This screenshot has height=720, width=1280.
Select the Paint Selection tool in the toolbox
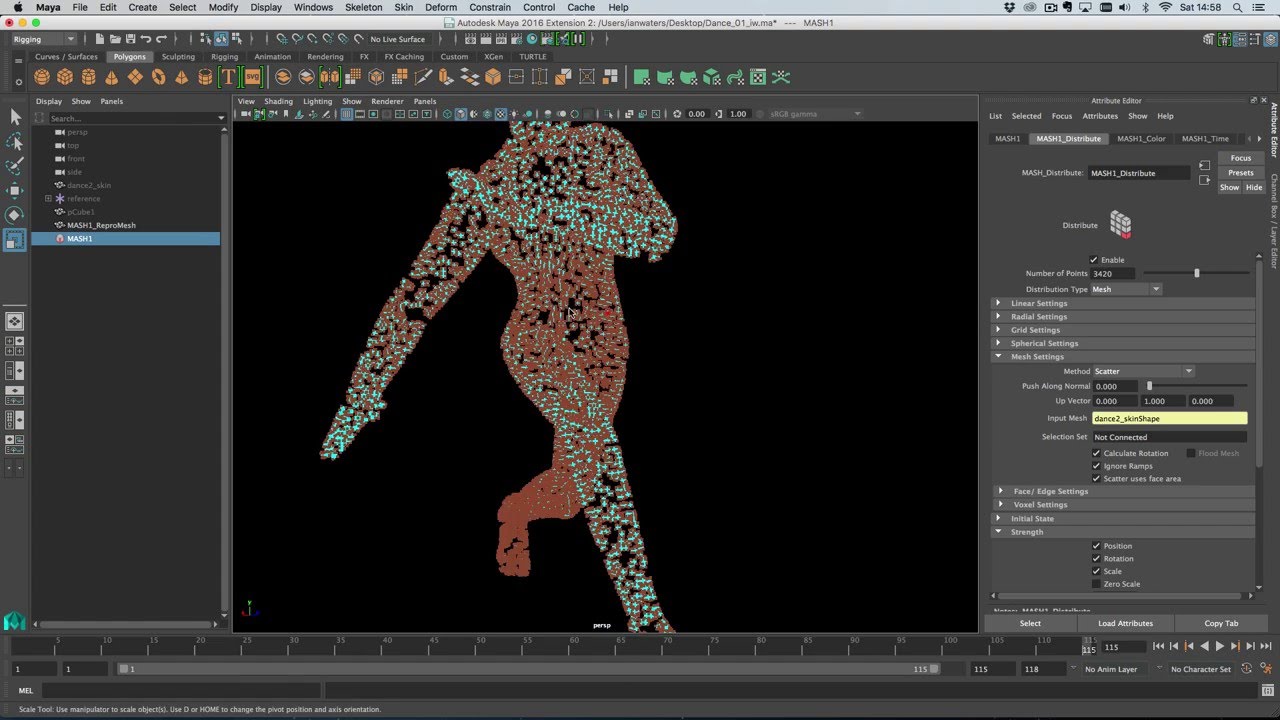click(15, 166)
